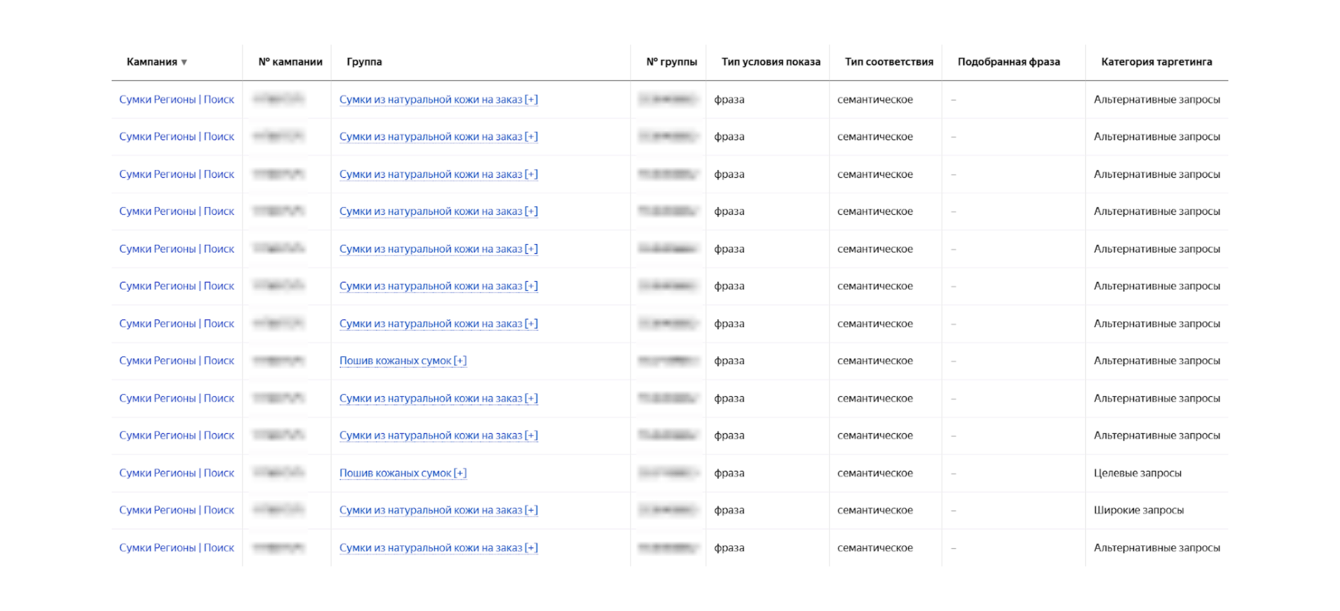Image resolution: width=1340 pixels, height=611 pixels.
Task: Open campaign link in the Целевые запросы row
Action: [x=176, y=473]
